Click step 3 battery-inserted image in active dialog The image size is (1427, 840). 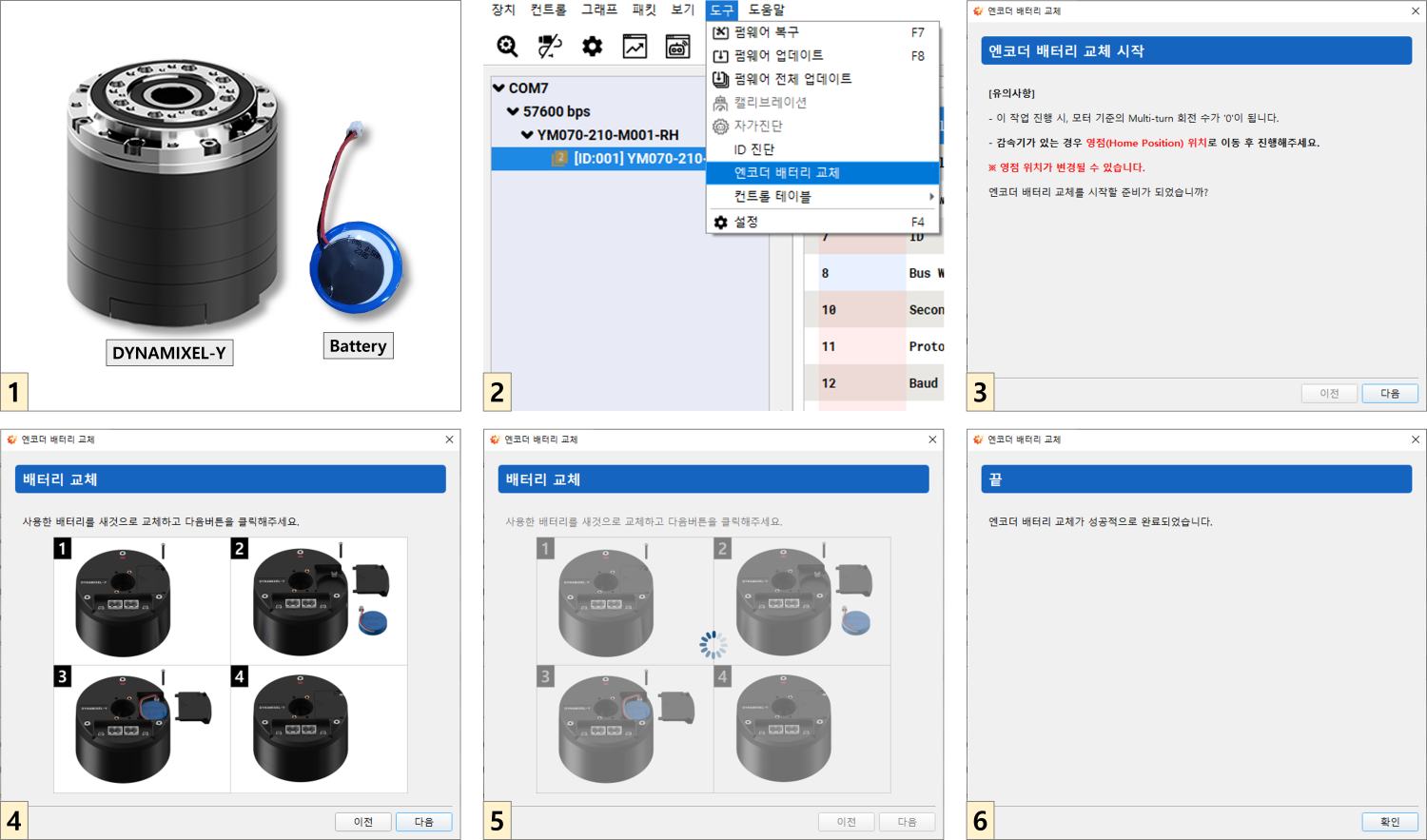coord(142,729)
